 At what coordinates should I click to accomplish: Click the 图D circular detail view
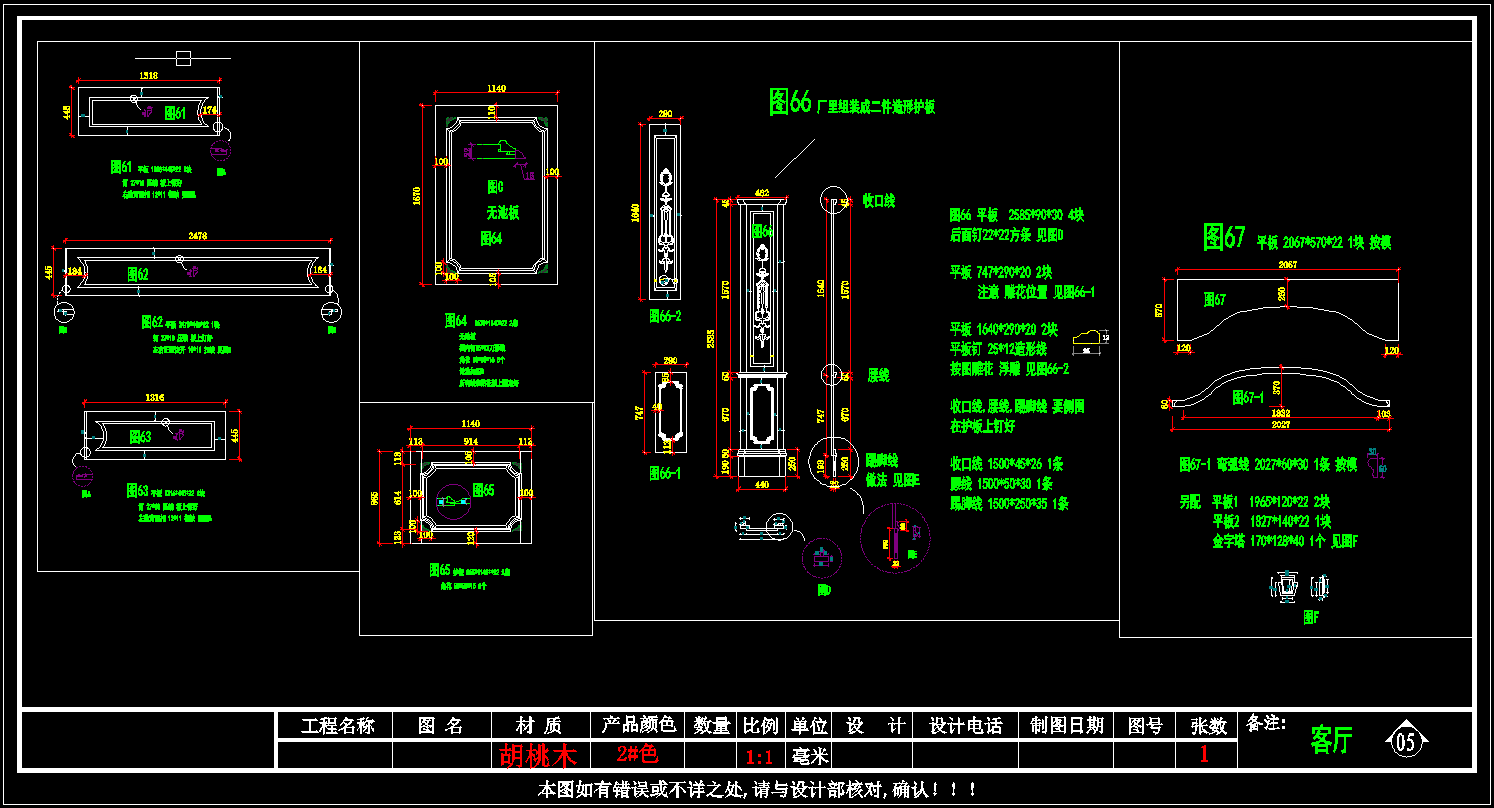(822, 557)
